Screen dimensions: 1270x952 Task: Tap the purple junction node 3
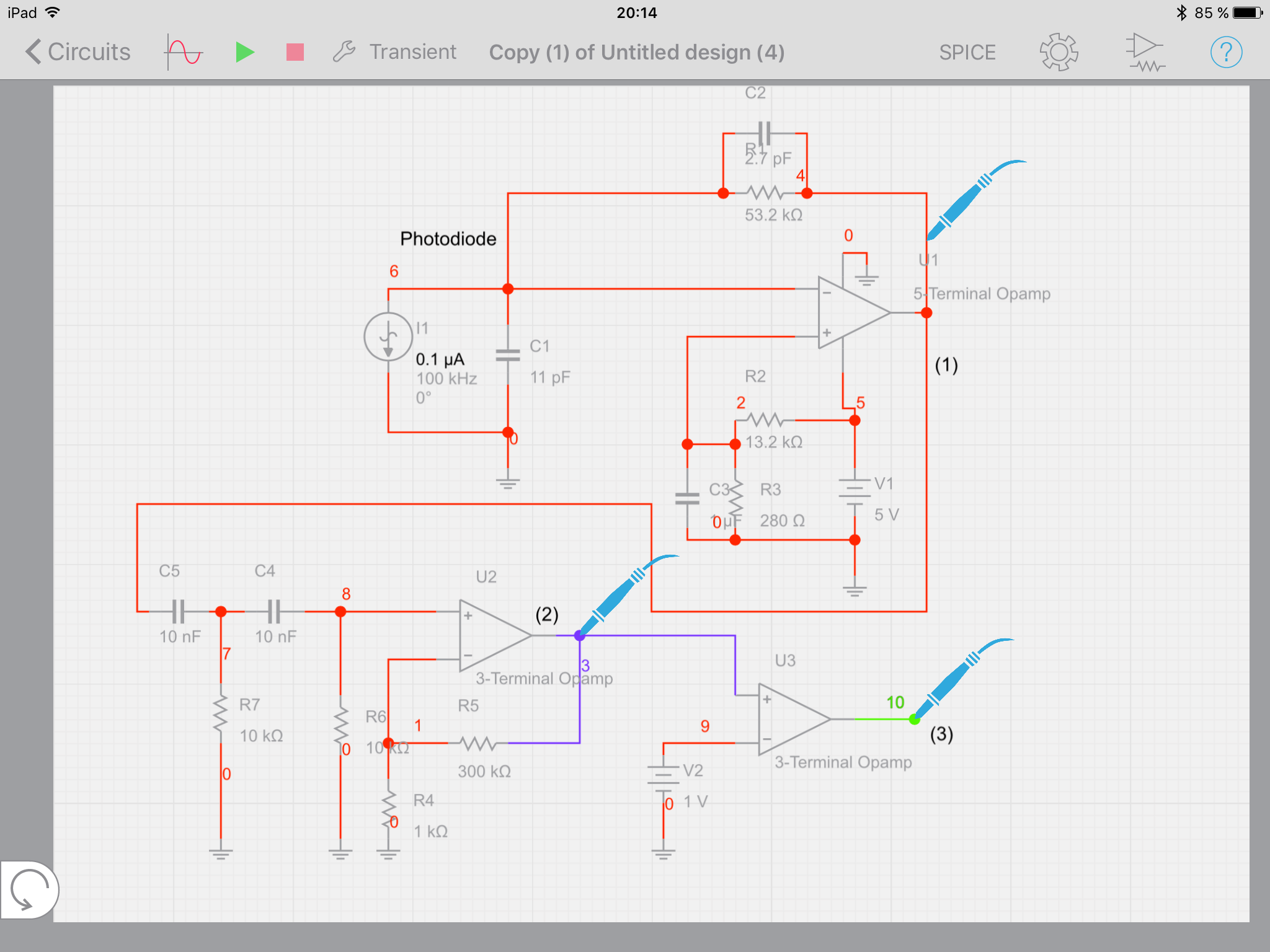[x=579, y=635]
